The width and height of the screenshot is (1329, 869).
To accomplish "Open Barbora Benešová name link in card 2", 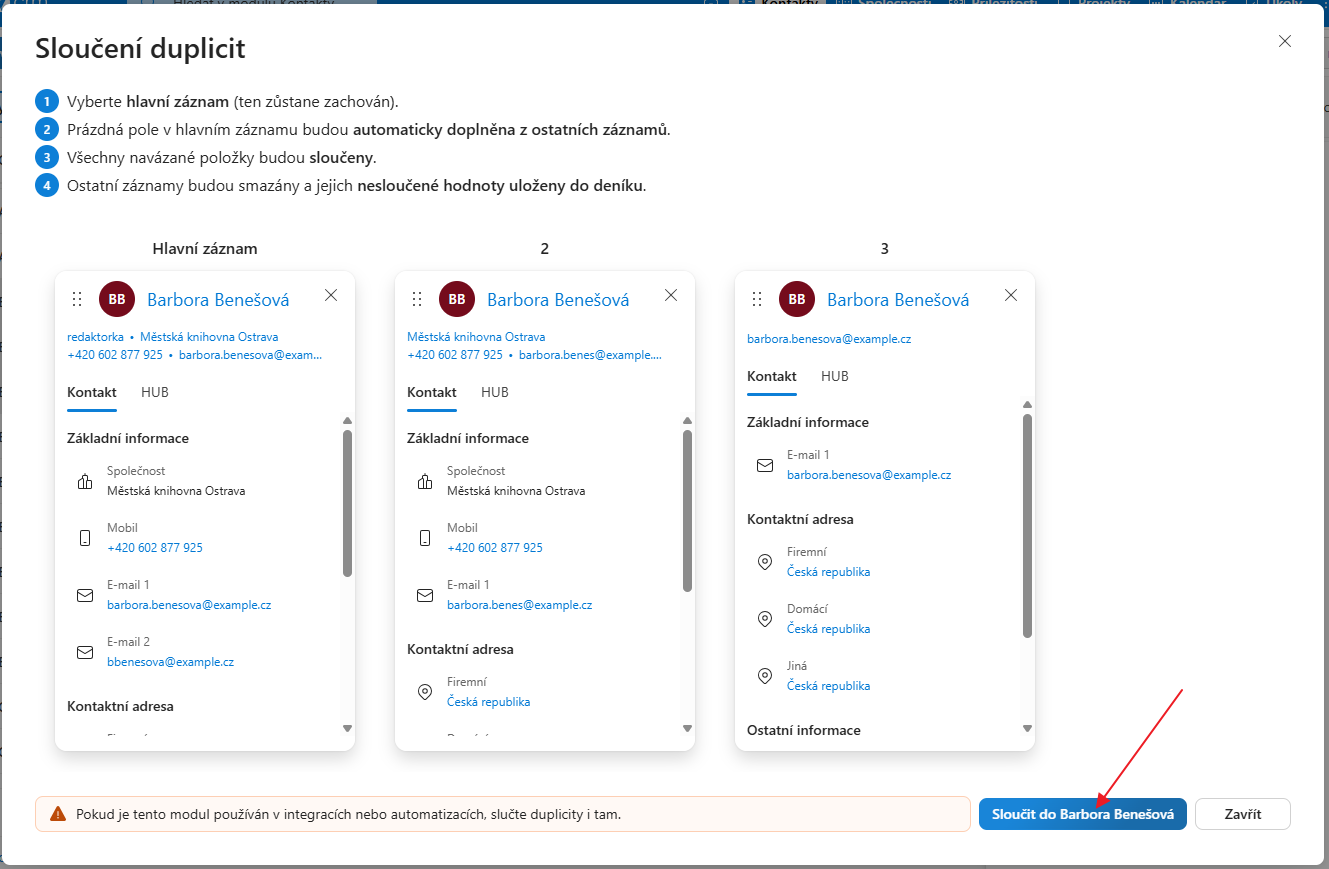I will 558,299.
